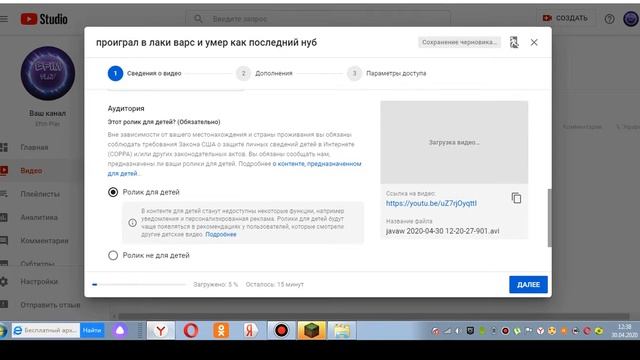Open 'Отправить отзыв' in the sidebar
Viewport: 640px width, 360px height.
(x=50, y=305)
